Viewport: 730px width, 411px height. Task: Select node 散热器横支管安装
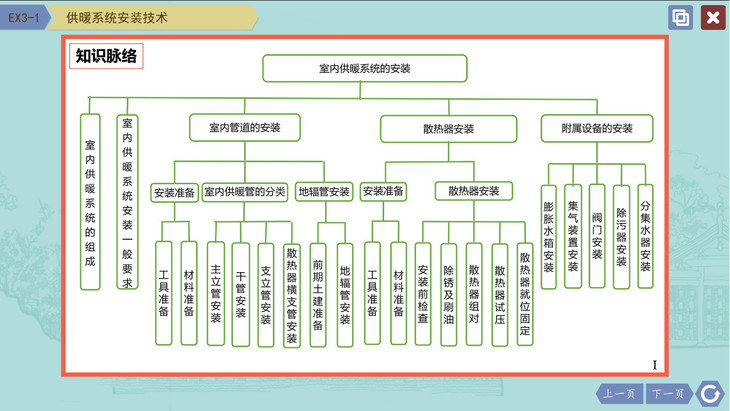tap(291, 296)
